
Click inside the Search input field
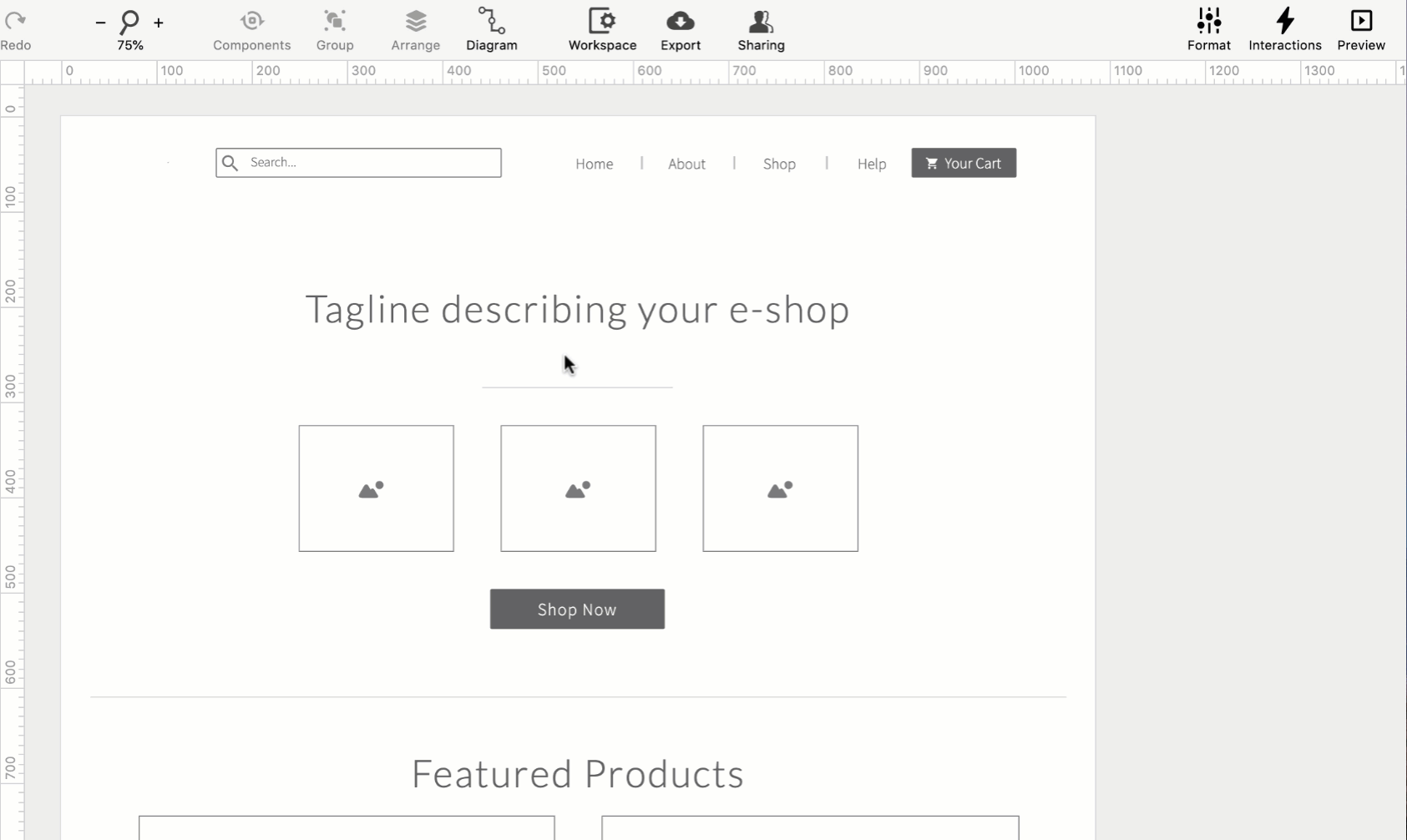(367, 163)
